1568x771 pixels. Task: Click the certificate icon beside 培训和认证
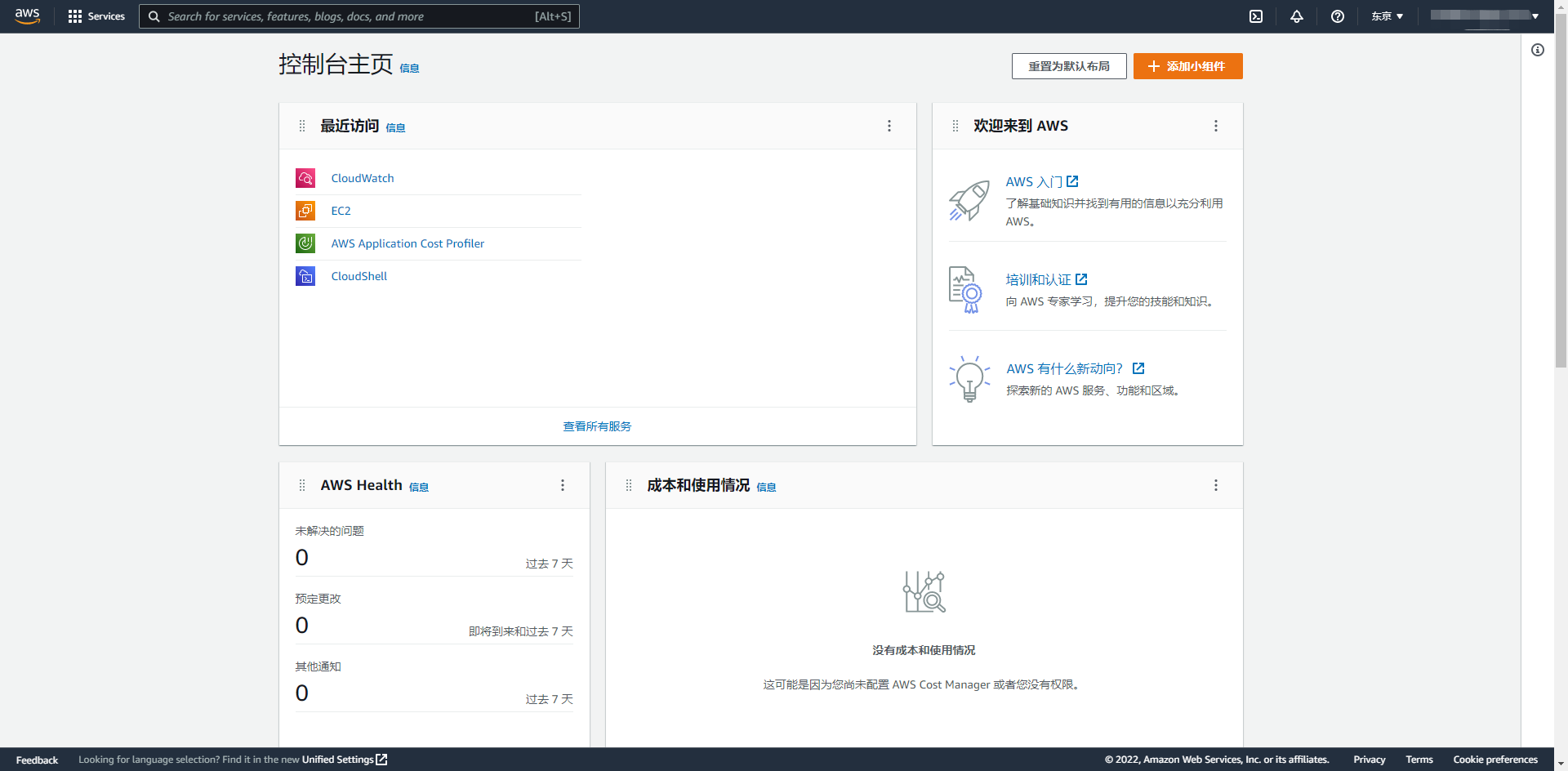[x=965, y=289]
